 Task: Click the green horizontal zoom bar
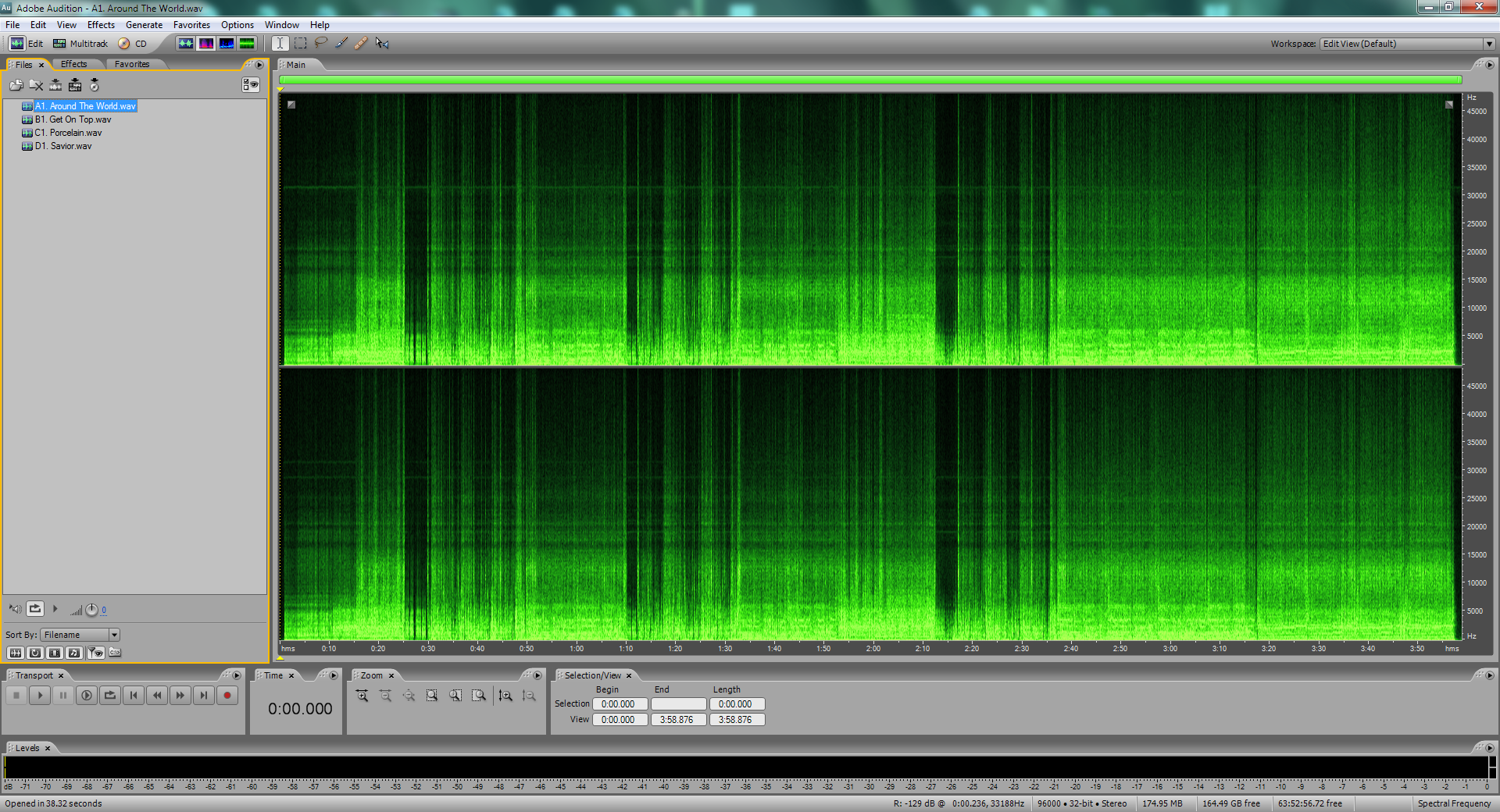point(870,80)
